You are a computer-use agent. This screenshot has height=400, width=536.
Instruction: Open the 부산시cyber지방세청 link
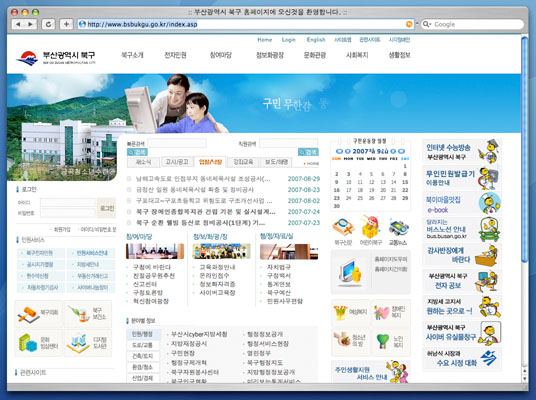199,334
